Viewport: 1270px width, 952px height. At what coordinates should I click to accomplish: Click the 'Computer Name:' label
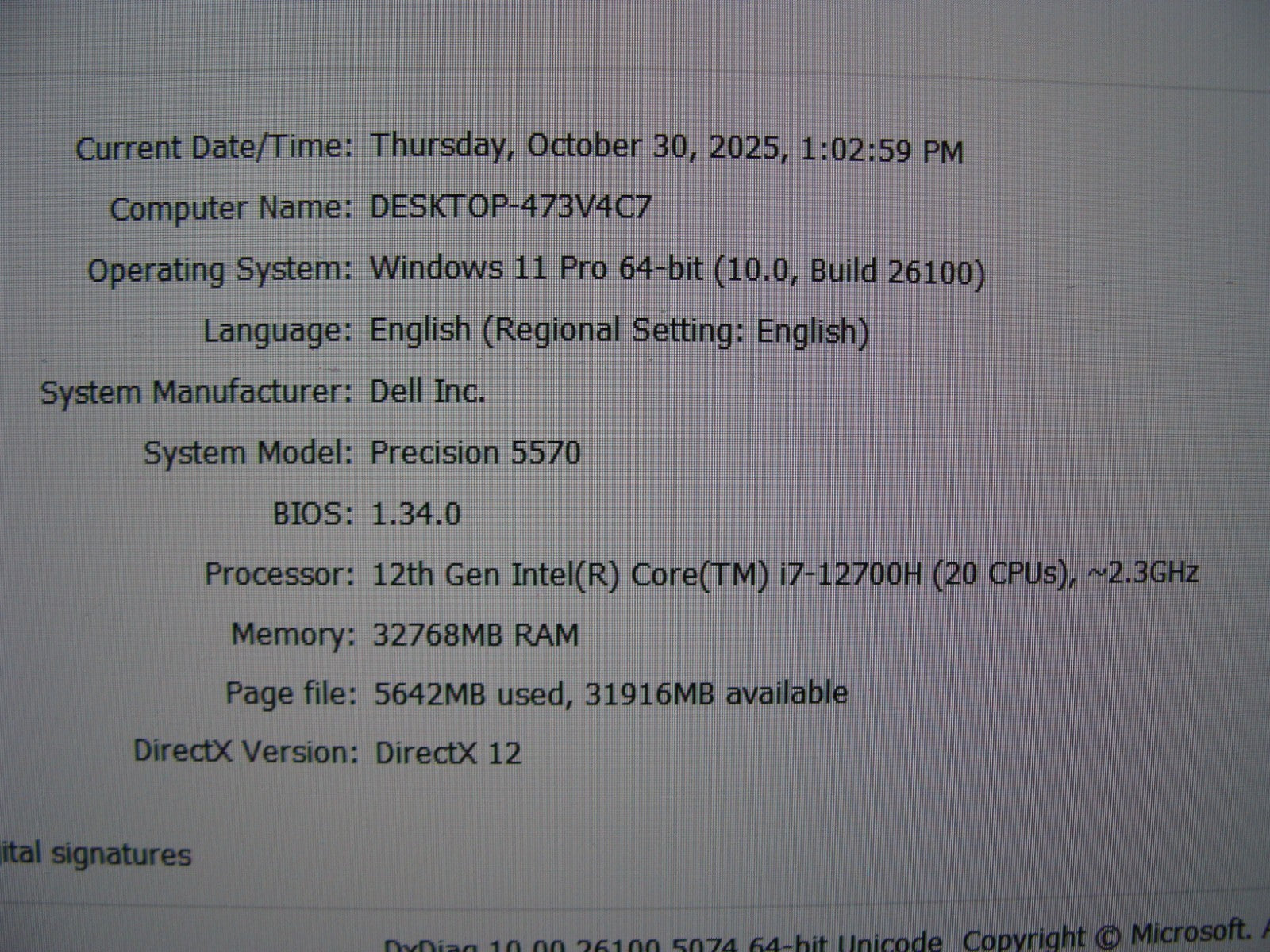coord(230,209)
